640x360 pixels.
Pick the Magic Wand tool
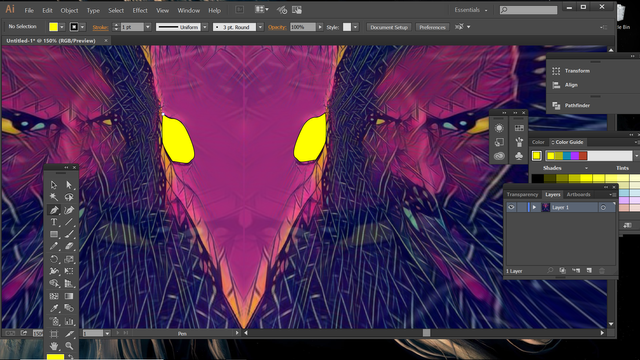click(x=54, y=197)
